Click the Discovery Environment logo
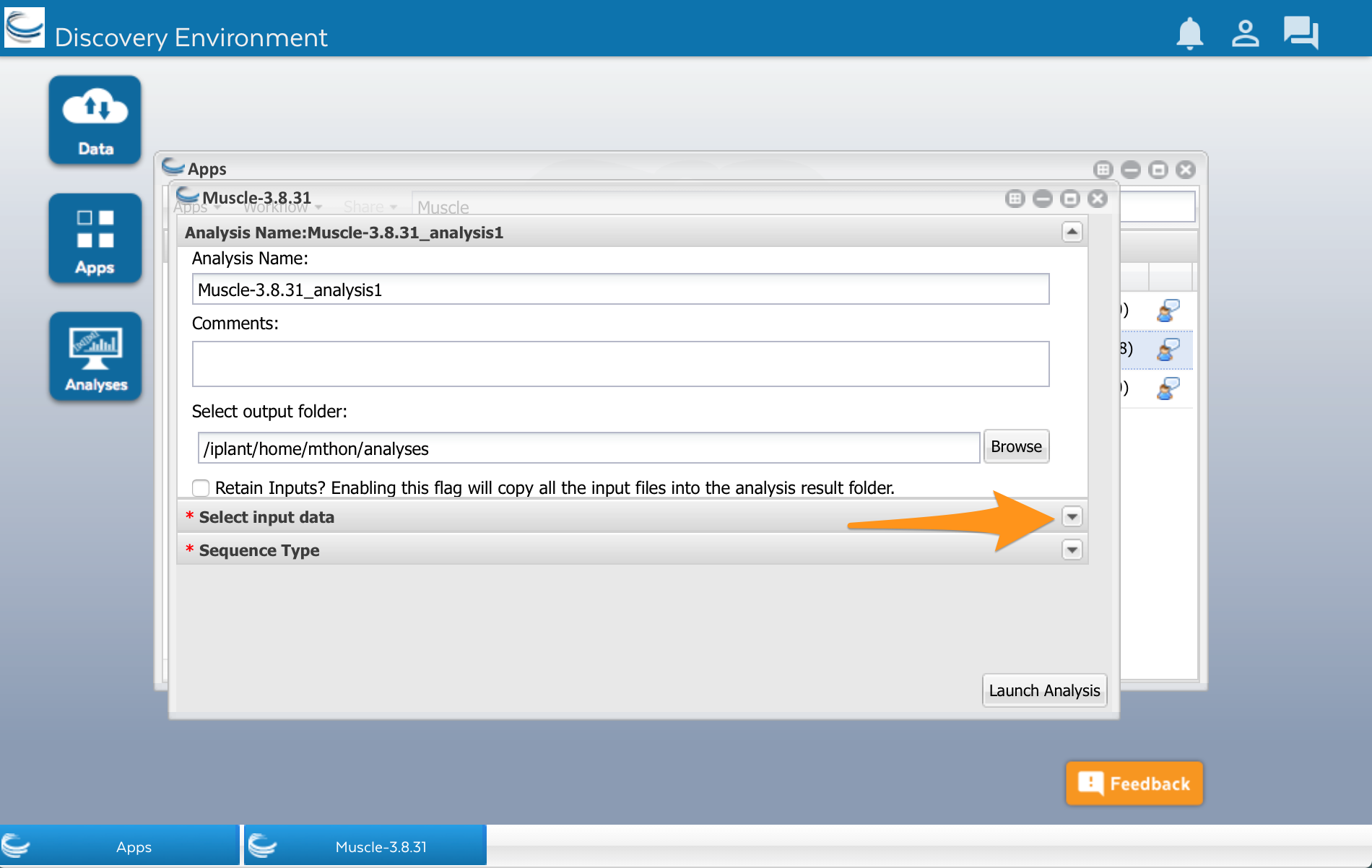 click(x=25, y=27)
